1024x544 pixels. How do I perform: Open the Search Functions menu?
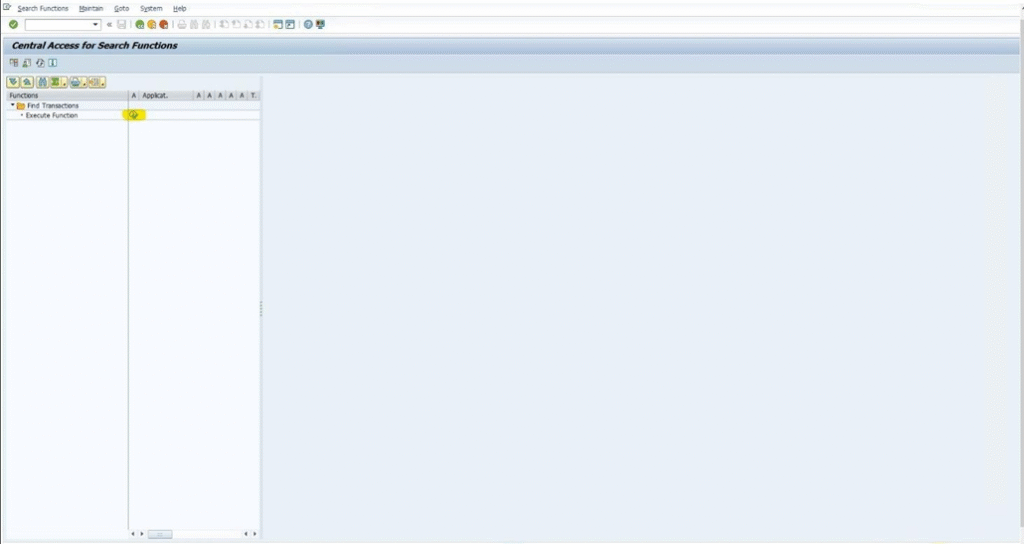tap(43, 8)
